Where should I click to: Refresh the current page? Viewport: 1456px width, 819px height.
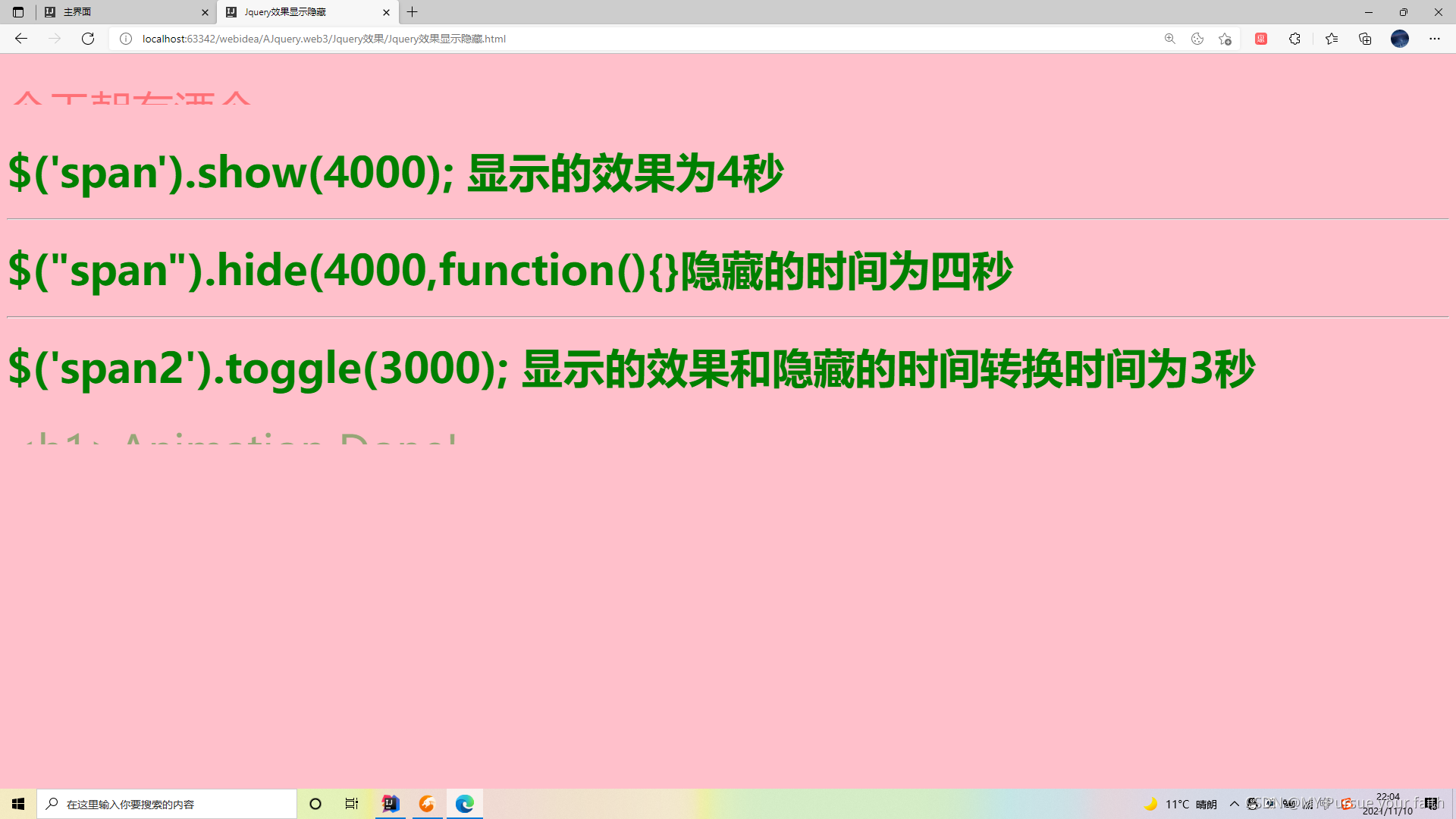pos(88,39)
